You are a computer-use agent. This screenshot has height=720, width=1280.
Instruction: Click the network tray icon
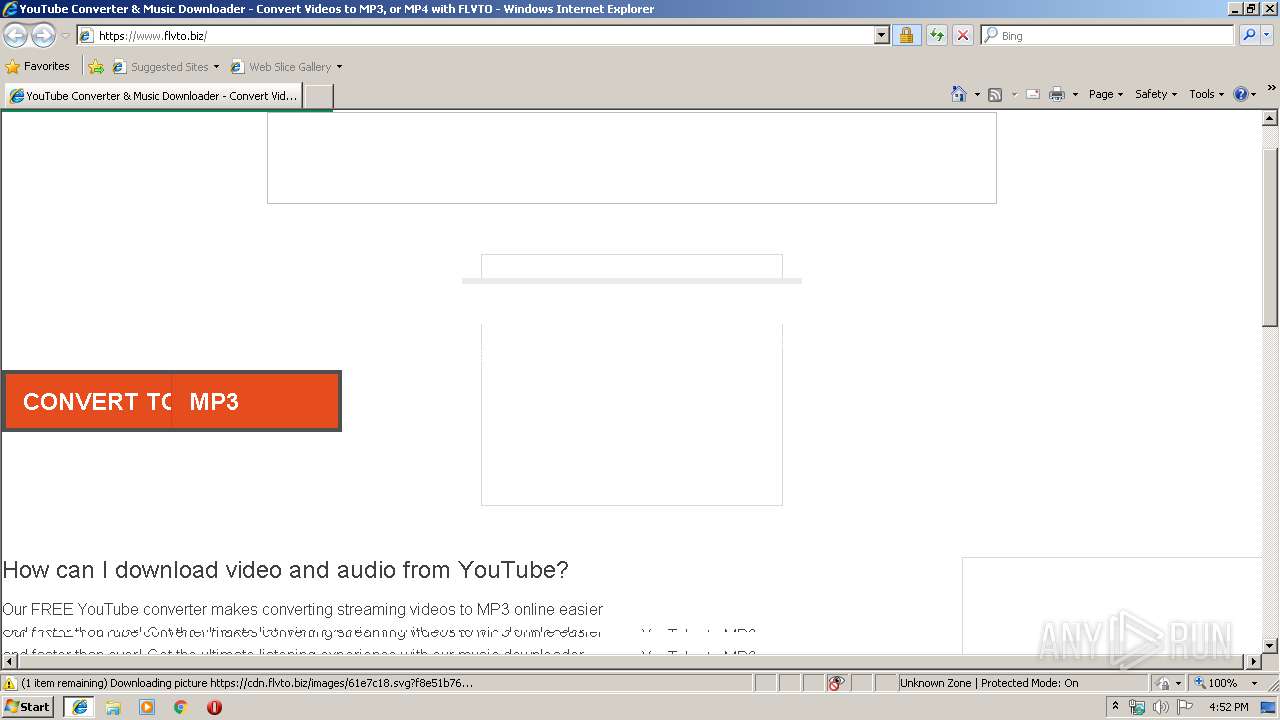pos(1137,707)
